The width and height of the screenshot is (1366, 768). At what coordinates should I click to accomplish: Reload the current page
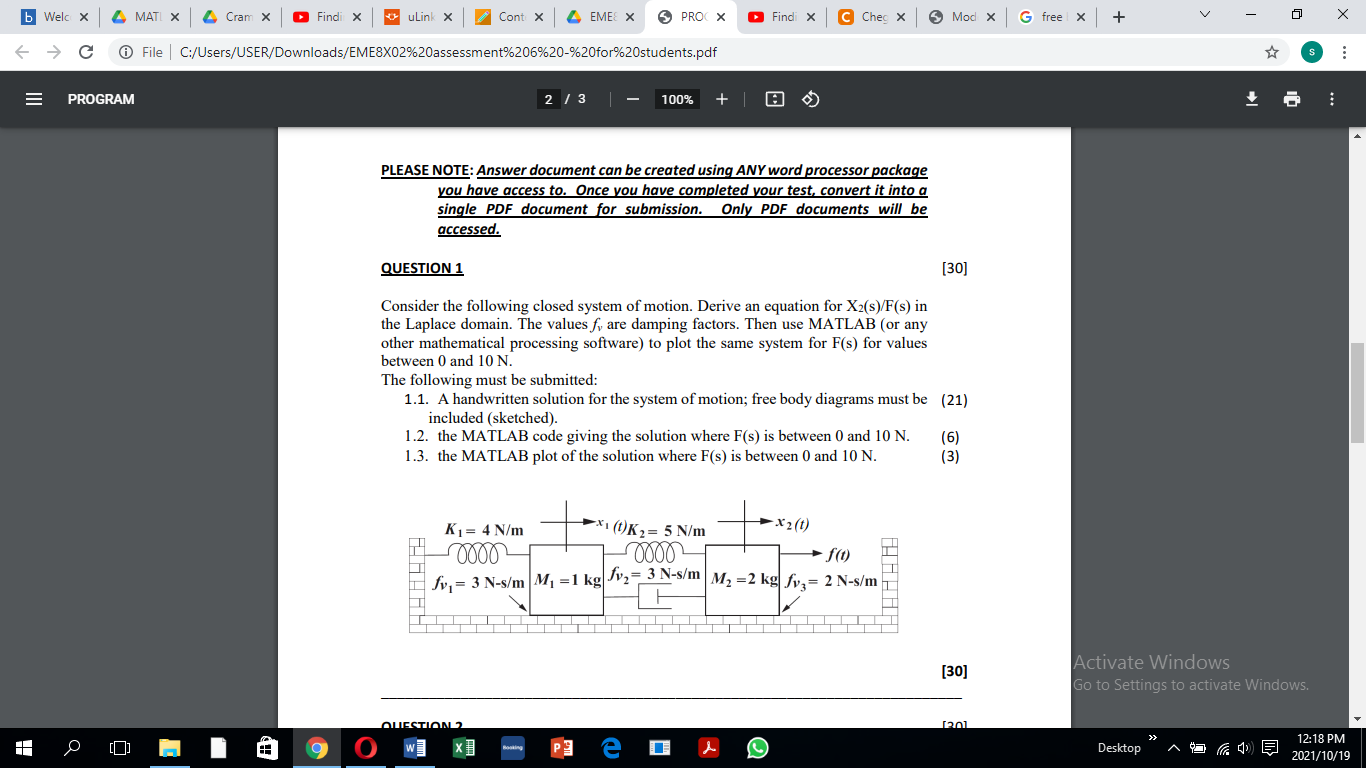coord(86,52)
